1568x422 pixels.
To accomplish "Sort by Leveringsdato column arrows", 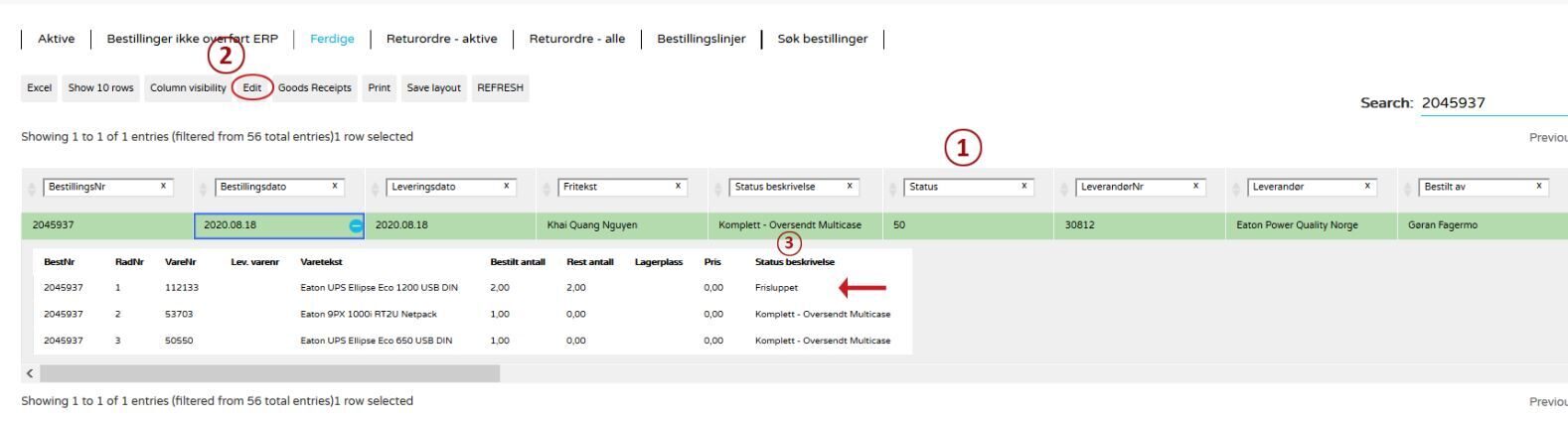I will coord(375,188).
